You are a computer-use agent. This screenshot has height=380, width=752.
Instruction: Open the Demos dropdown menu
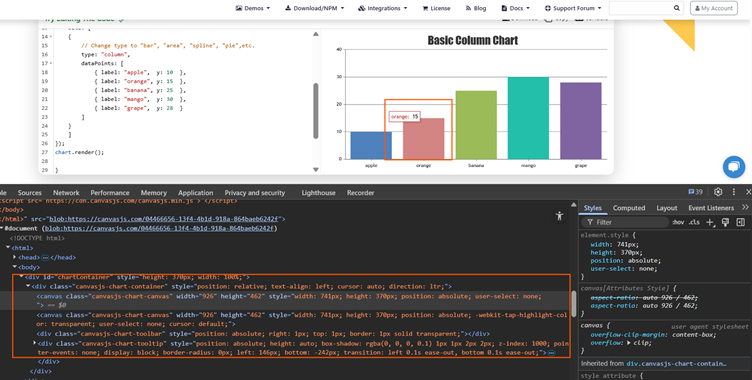[253, 8]
